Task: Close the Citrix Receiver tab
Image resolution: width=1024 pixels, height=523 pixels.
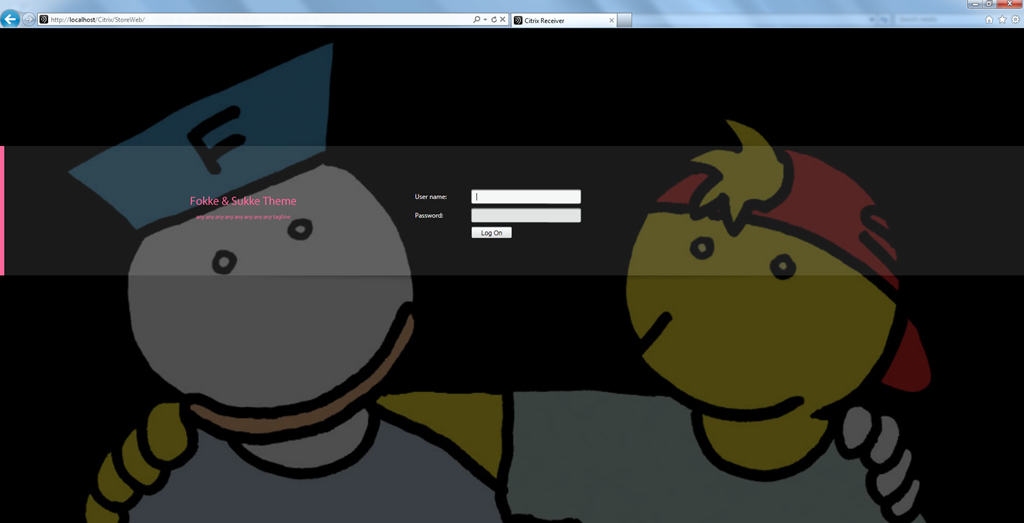Action: click(x=611, y=20)
